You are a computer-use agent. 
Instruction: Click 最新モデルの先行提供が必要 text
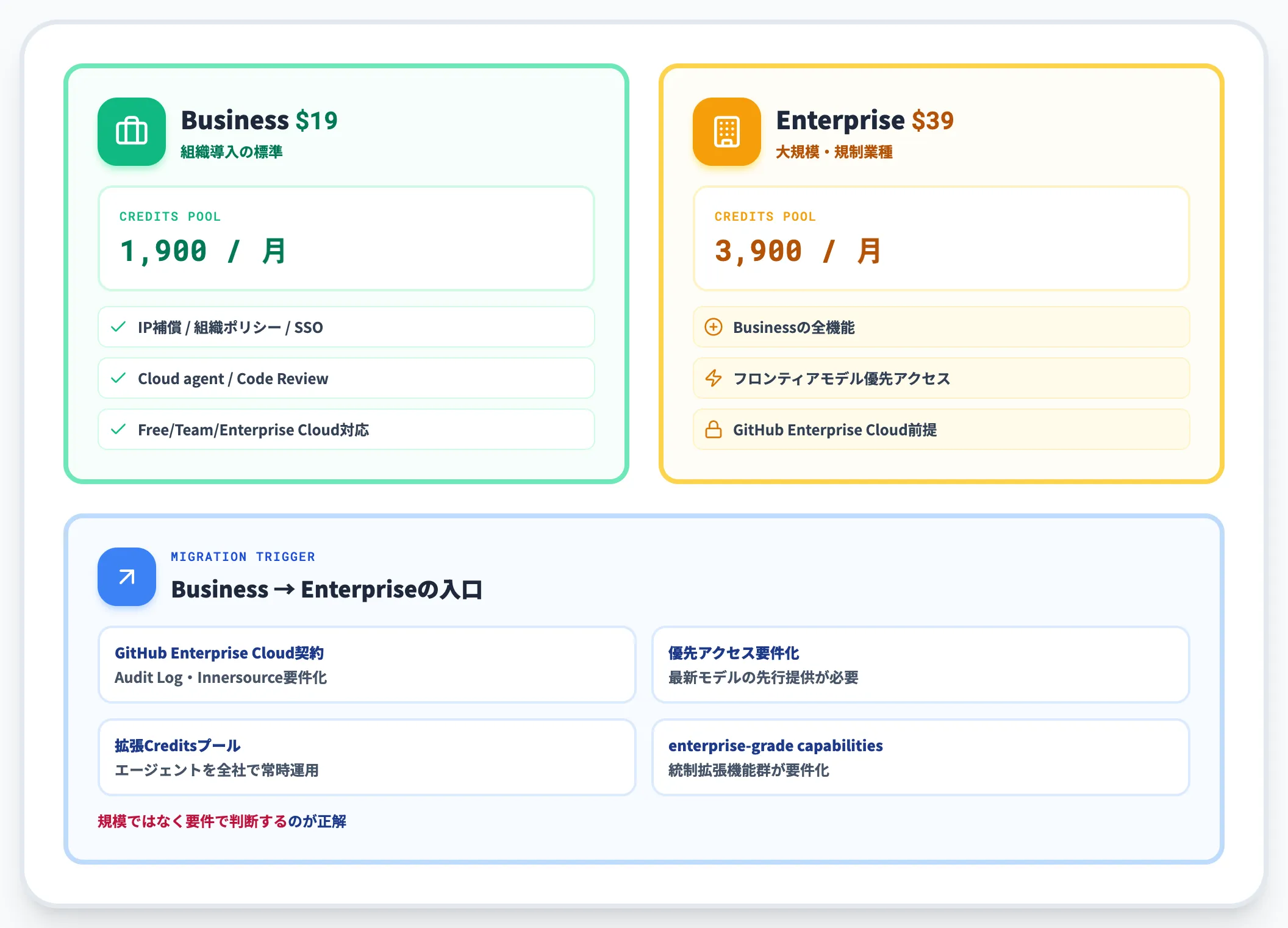click(x=764, y=677)
